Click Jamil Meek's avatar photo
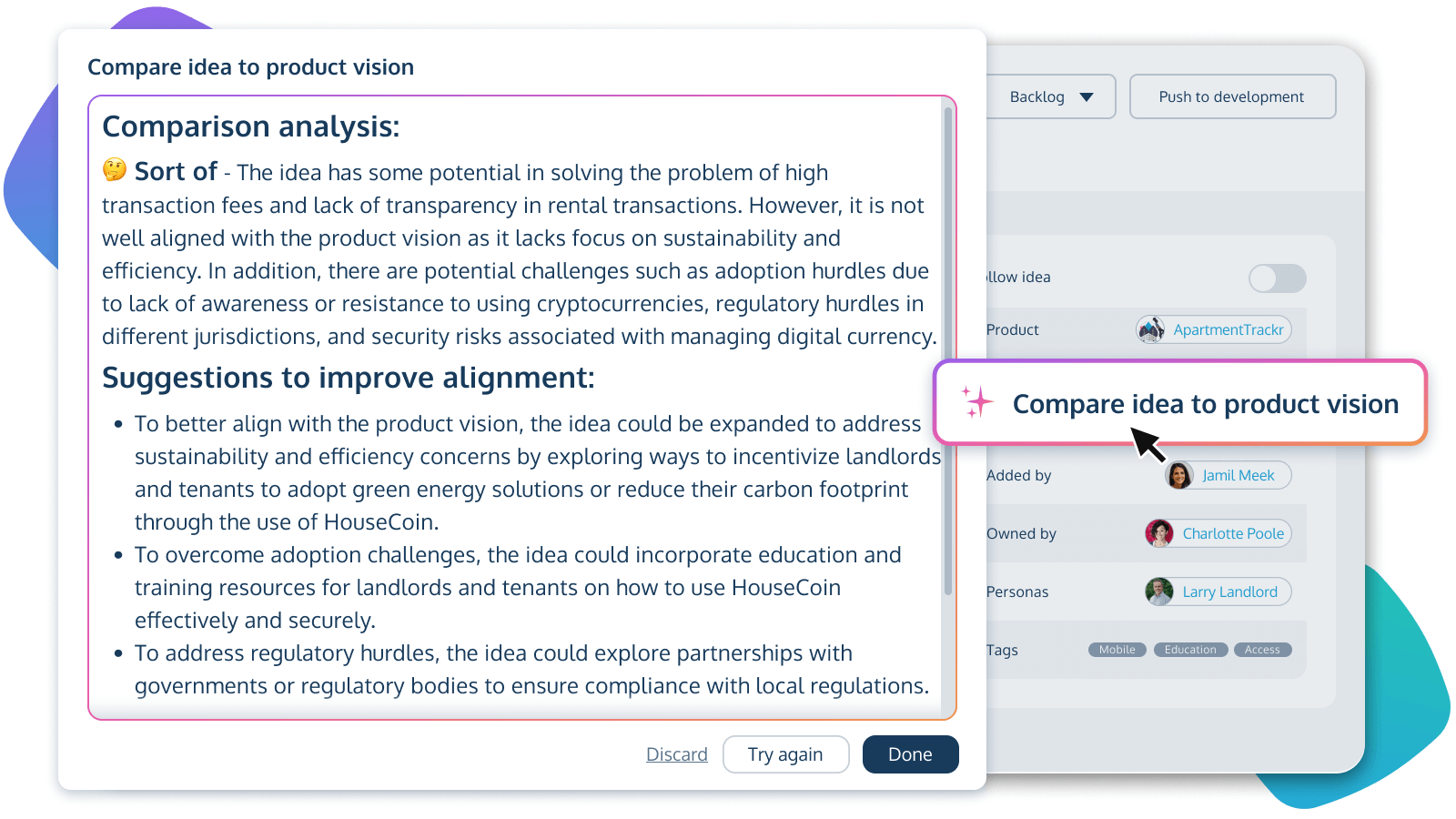The width and height of the screenshot is (1456, 819). click(x=1179, y=475)
